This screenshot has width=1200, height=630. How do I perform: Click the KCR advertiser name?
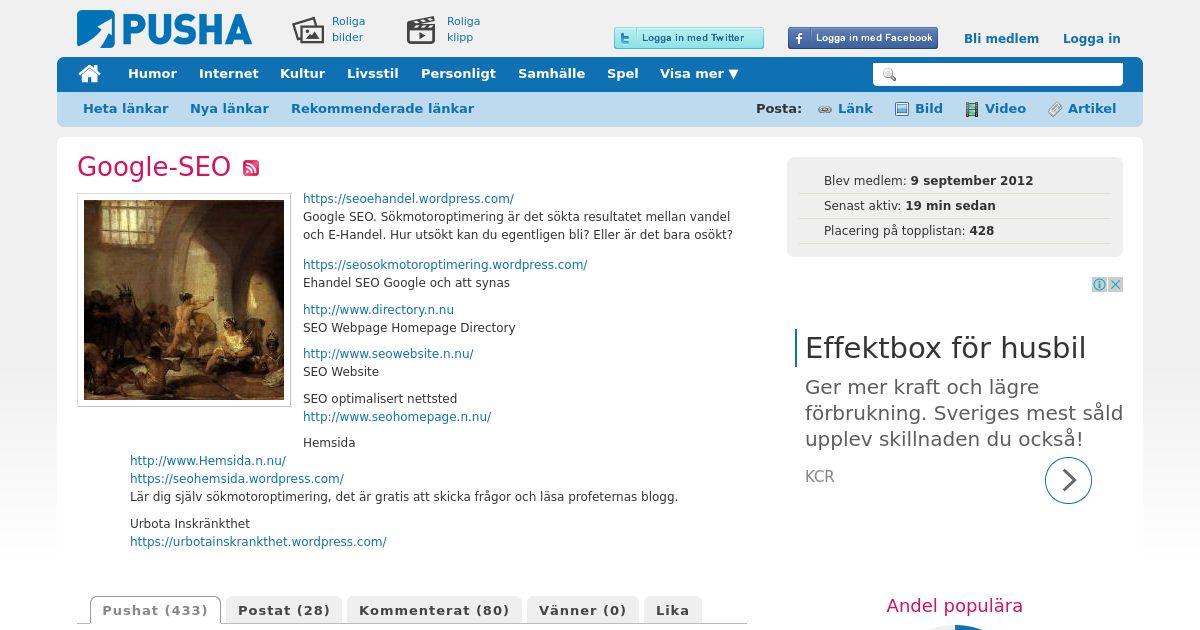pyautogui.click(x=819, y=477)
